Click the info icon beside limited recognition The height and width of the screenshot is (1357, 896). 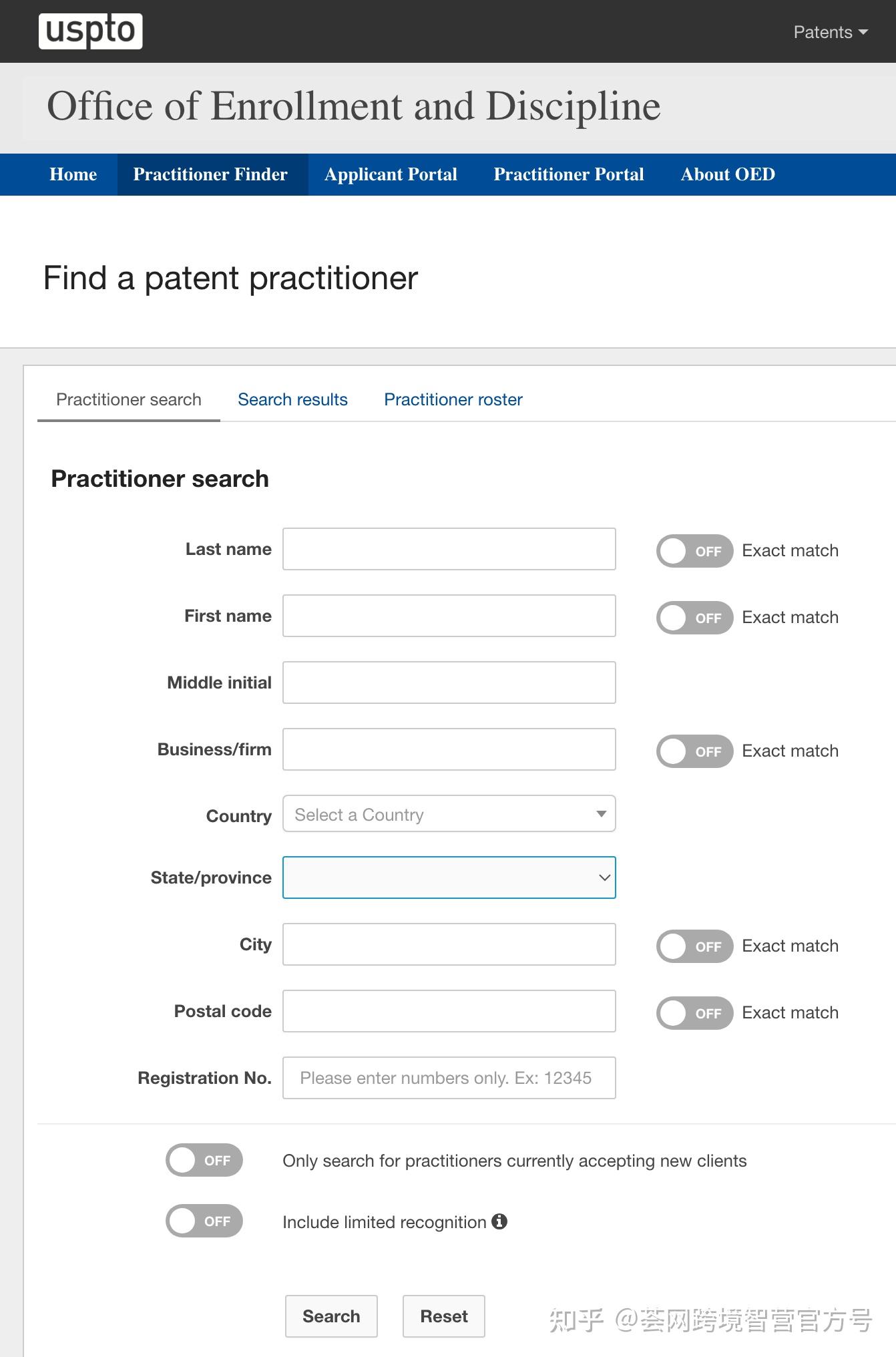[499, 1221]
